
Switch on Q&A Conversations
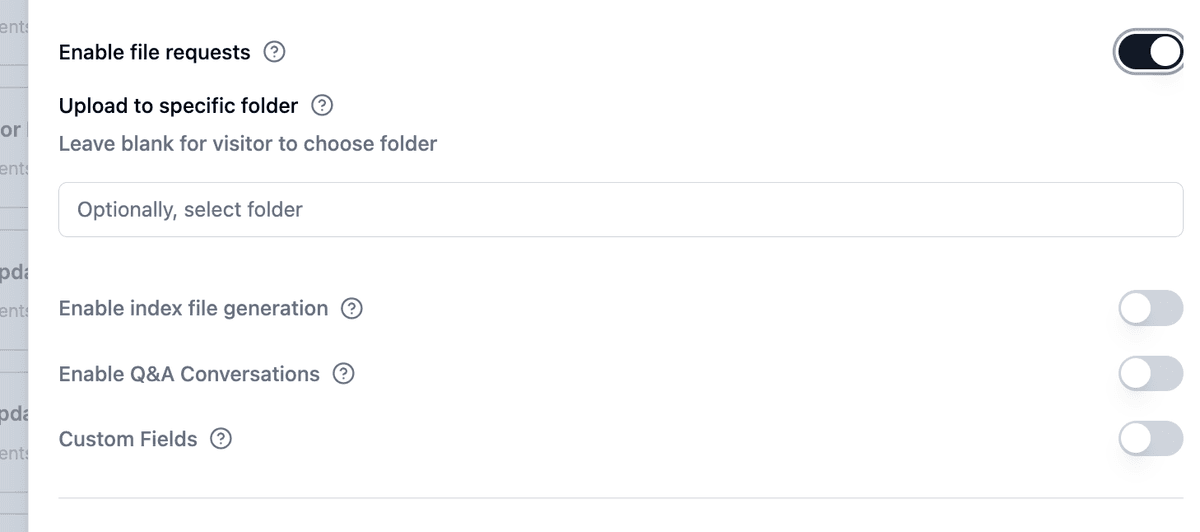1150,374
